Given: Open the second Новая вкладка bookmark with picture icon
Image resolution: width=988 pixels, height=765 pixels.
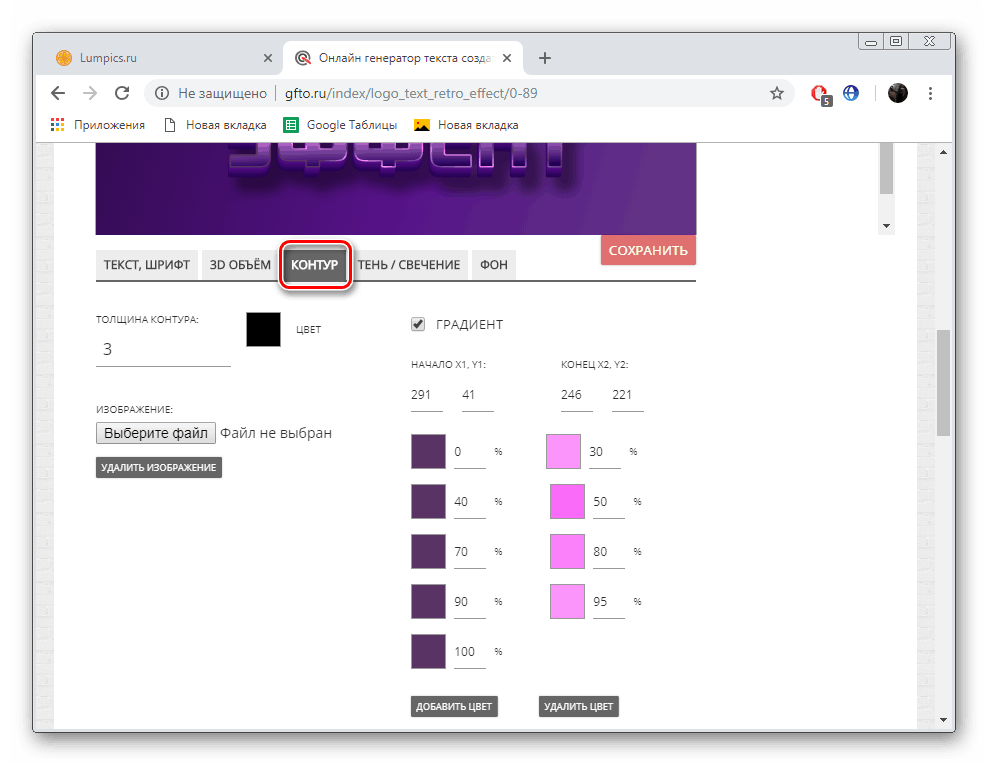Looking at the screenshot, I should 466,125.
